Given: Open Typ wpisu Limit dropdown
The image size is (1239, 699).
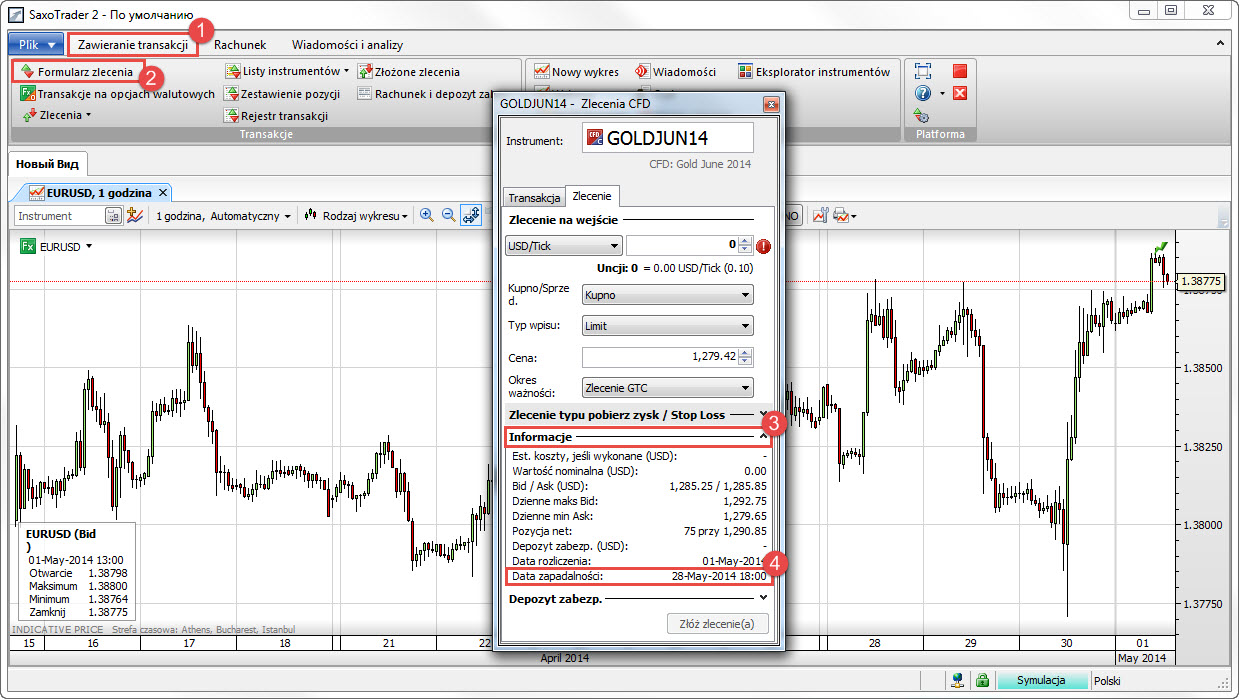Looking at the screenshot, I should [667, 326].
